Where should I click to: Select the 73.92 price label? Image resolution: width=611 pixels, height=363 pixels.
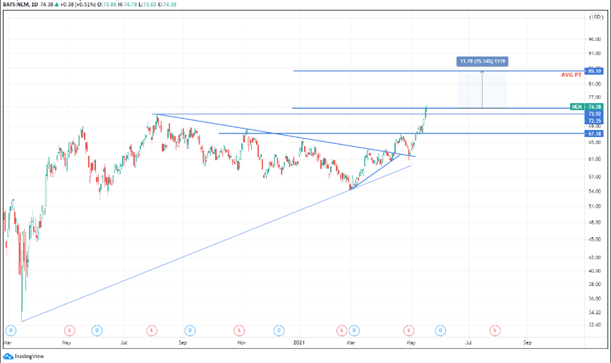(594, 114)
